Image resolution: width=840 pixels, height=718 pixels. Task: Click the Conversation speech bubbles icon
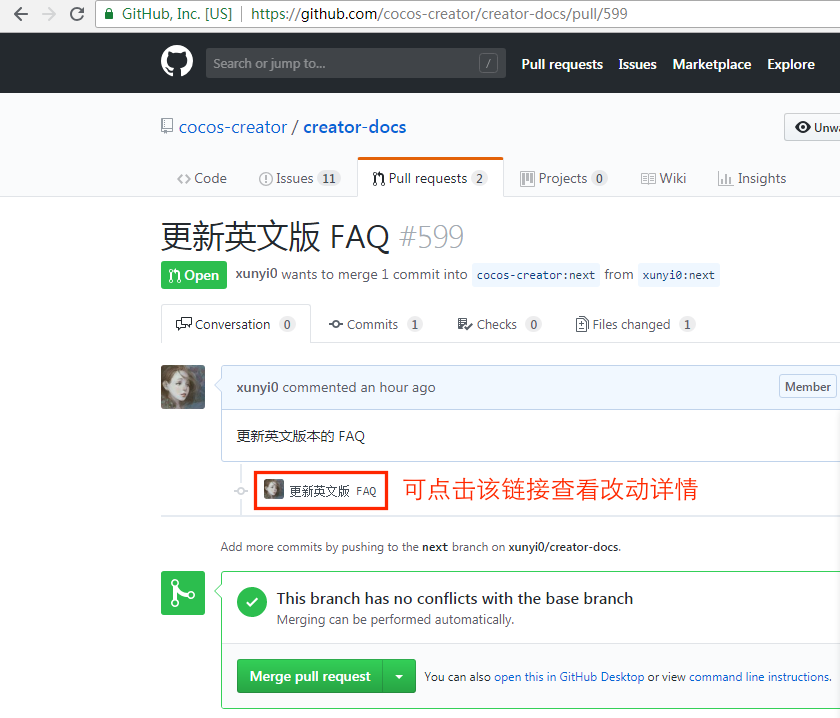coord(184,324)
